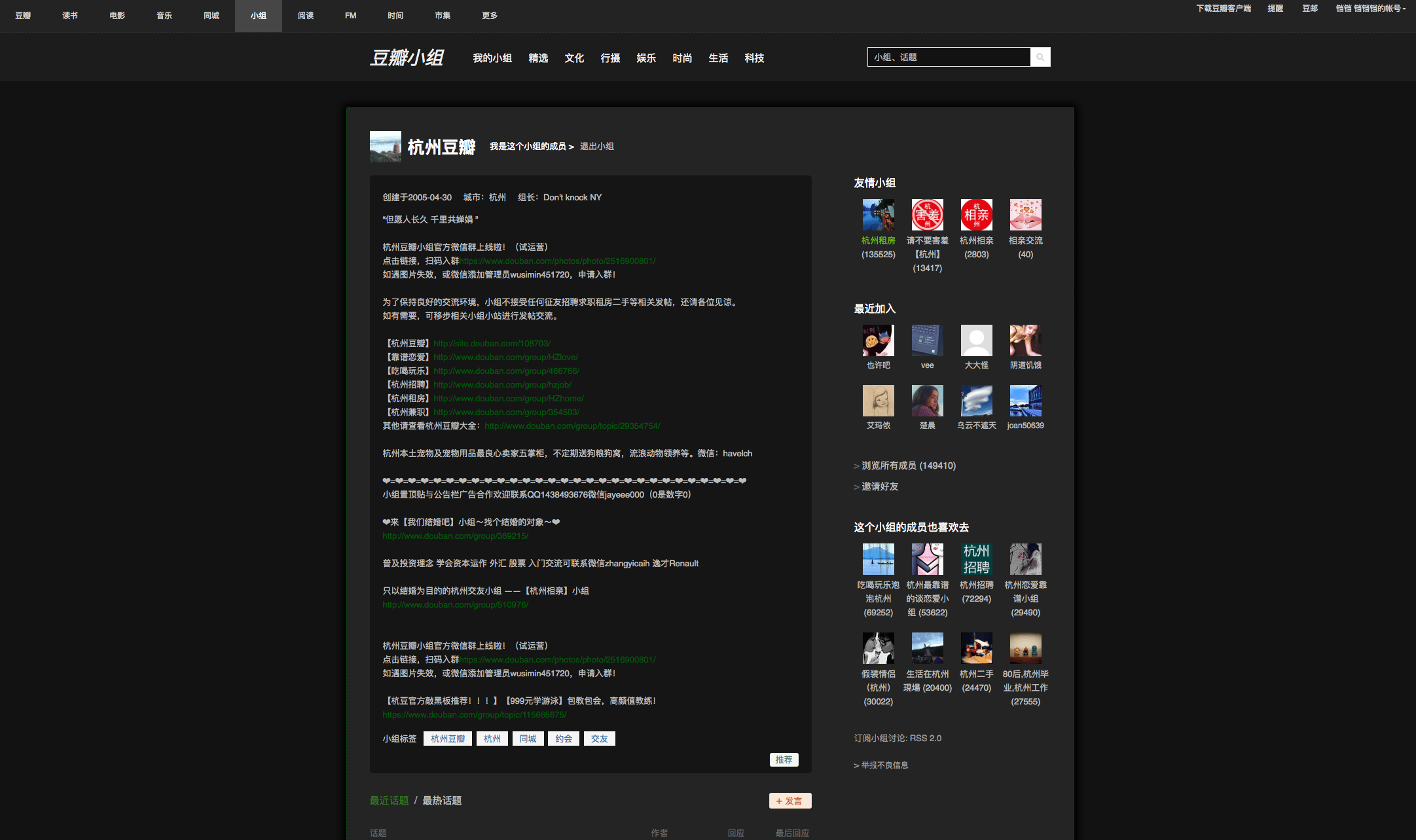The image size is (1416, 840).
Task: View member 楚晨 avatar
Action: click(928, 401)
